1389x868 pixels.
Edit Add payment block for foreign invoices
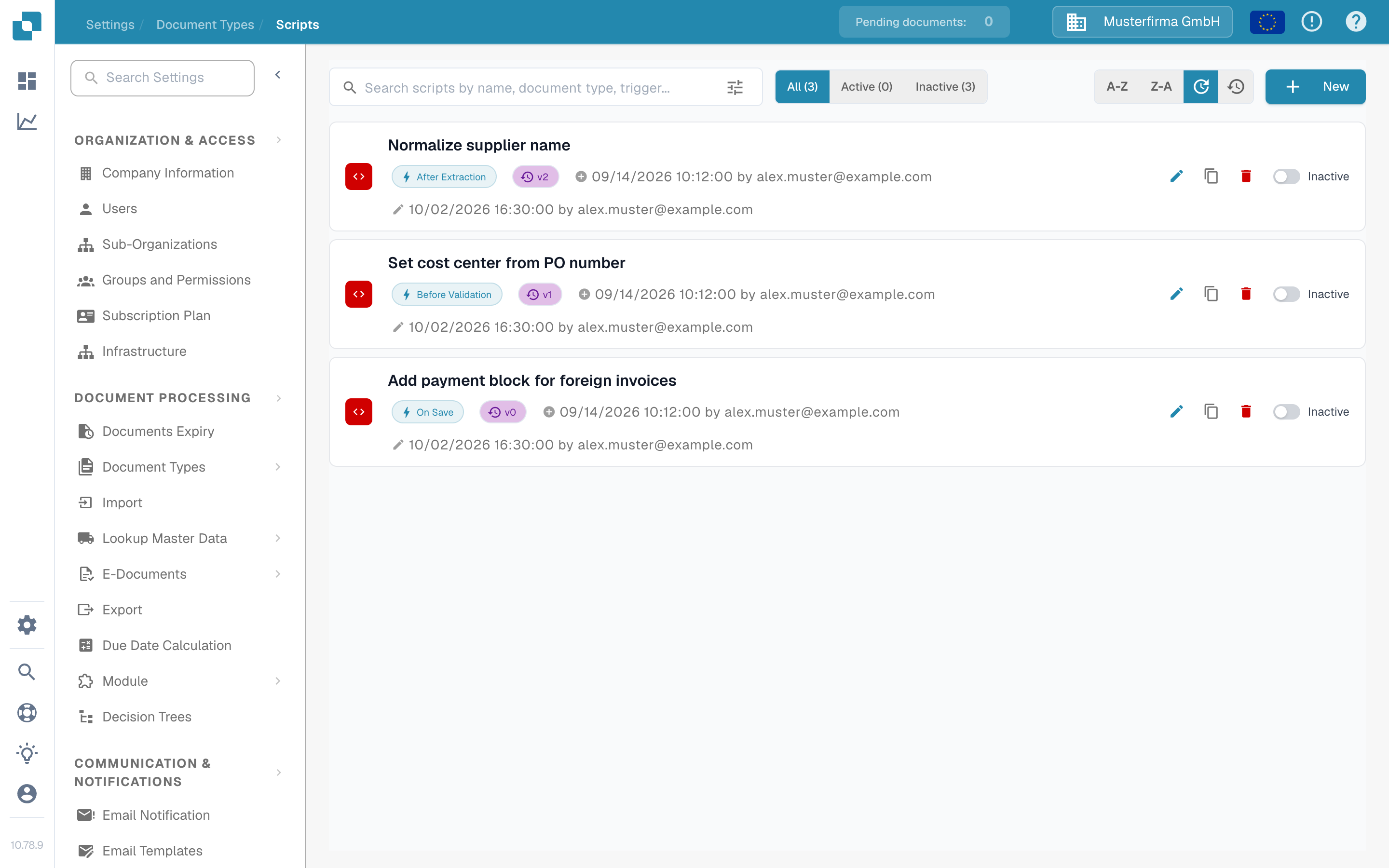tap(1176, 412)
